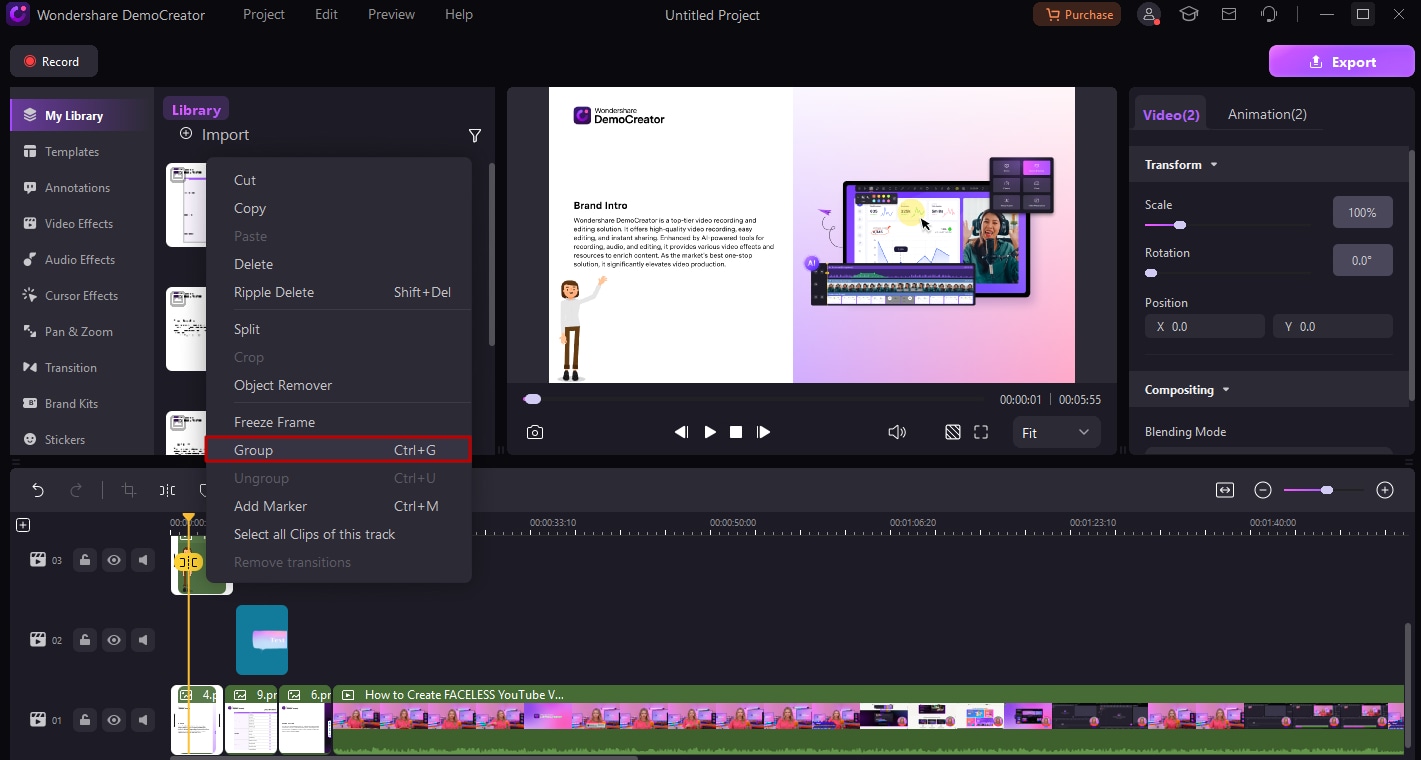Play the preview video
The image size is (1421, 760).
(710, 432)
